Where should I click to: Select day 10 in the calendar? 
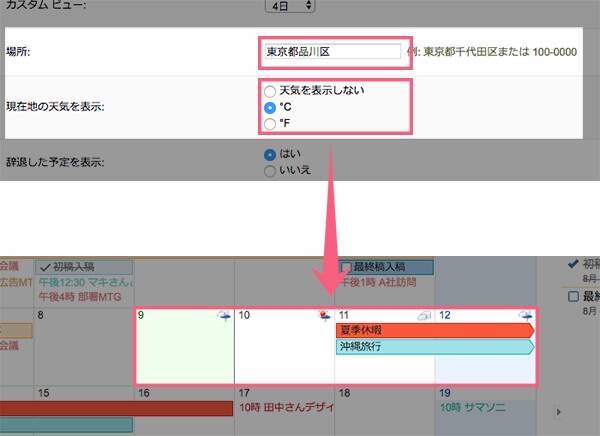point(244,315)
